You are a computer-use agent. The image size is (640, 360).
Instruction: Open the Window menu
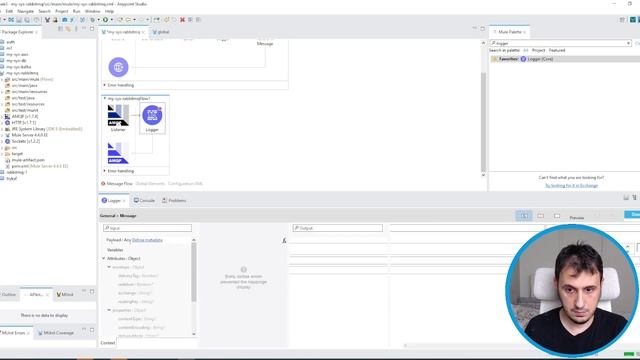(x=92, y=11)
